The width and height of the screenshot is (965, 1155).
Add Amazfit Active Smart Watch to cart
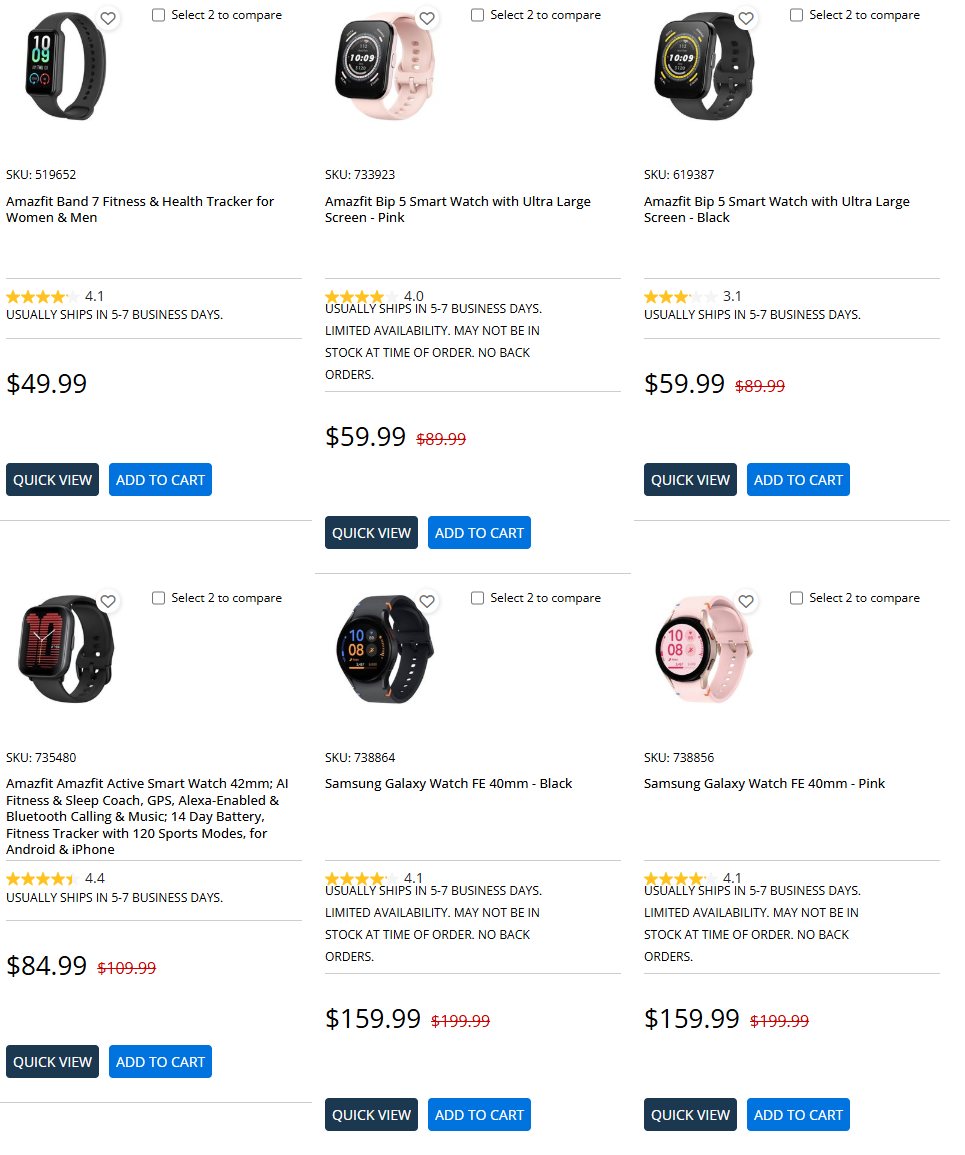(x=160, y=1061)
